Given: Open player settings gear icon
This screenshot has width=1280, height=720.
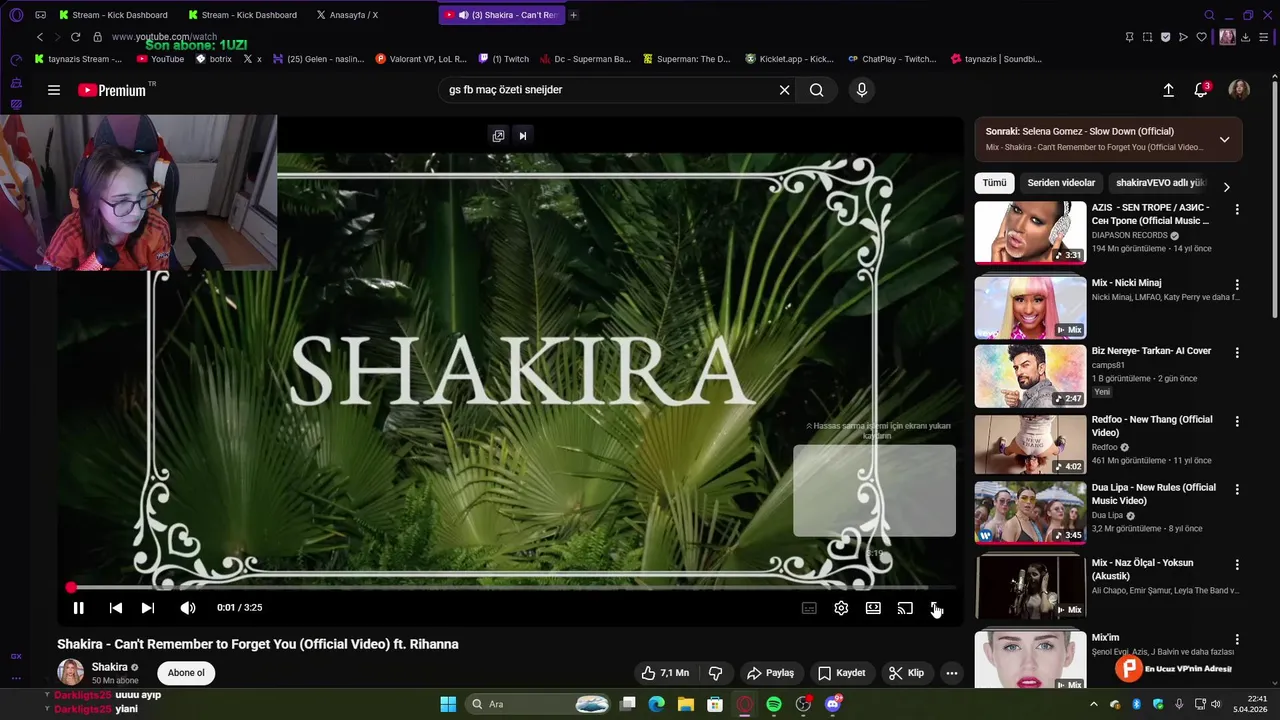Looking at the screenshot, I should click(x=841, y=608).
